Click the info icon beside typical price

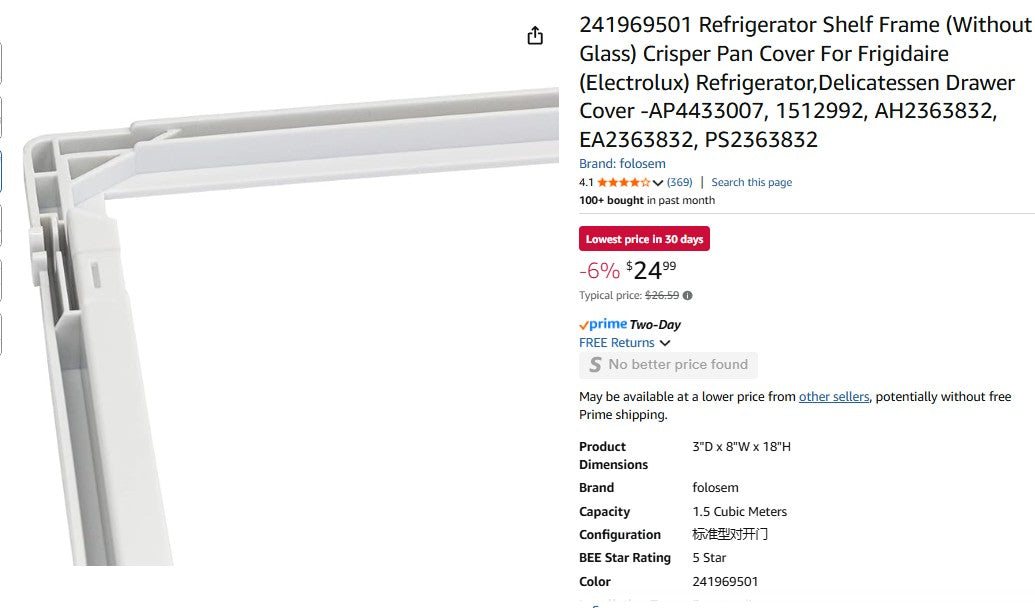tap(688, 296)
